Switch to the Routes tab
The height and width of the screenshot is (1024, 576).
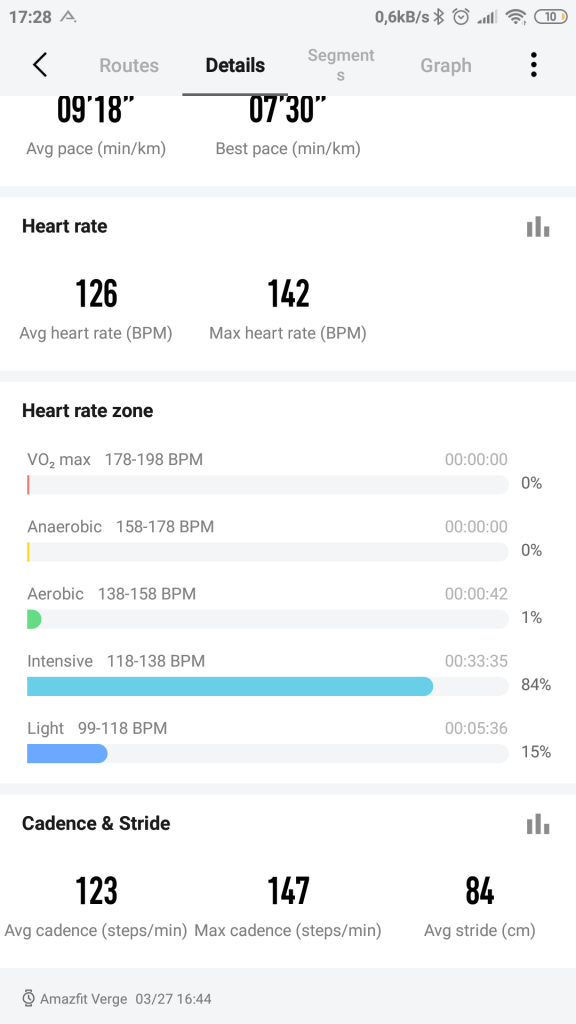pyautogui.click(x=128, y=64)
